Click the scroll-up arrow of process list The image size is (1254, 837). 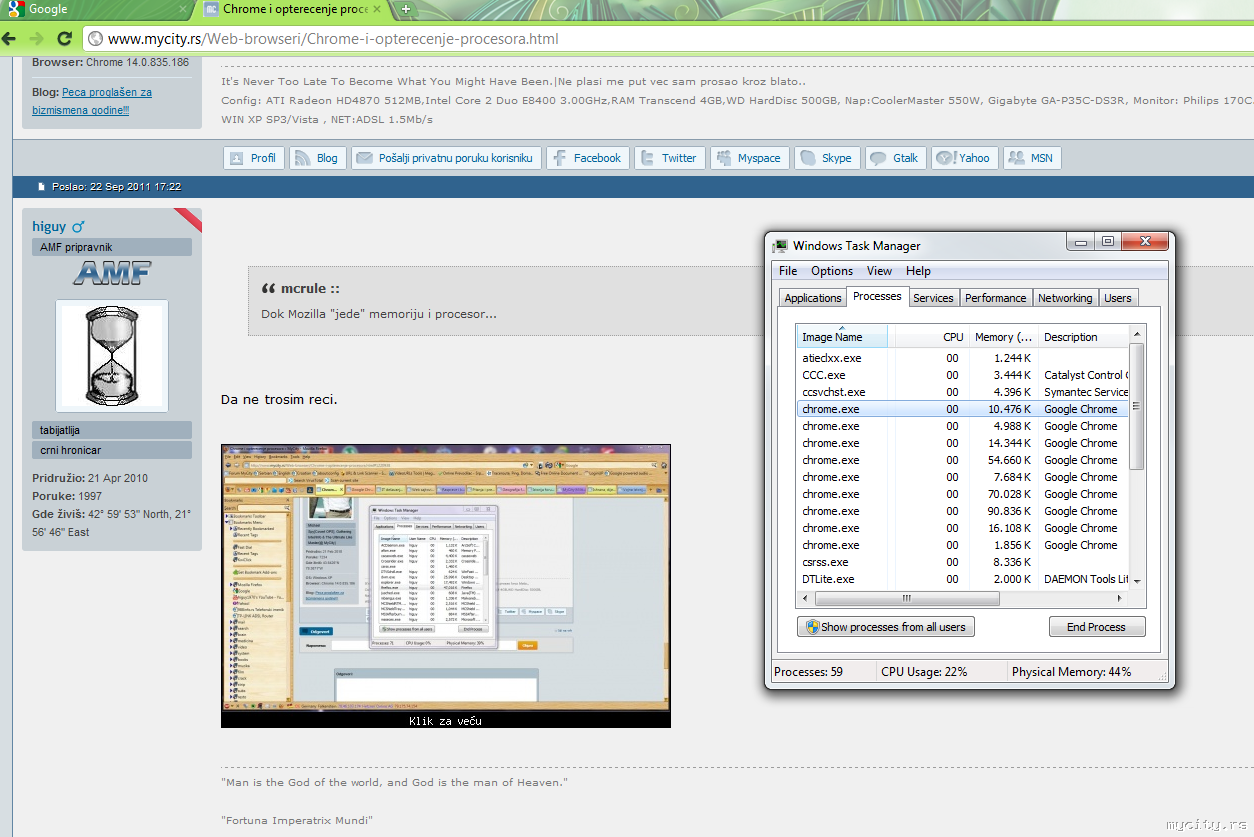[1137, 334]
